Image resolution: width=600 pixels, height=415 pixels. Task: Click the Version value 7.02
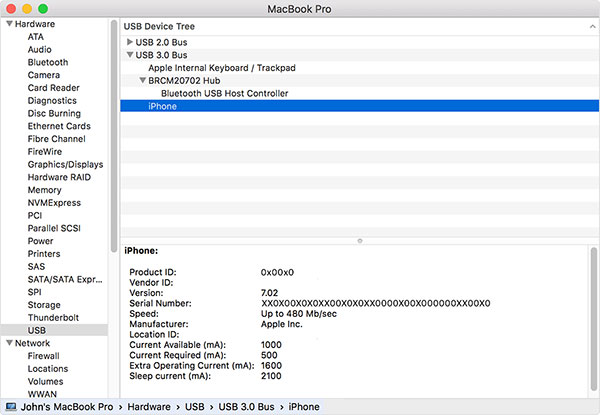(269, 293)
